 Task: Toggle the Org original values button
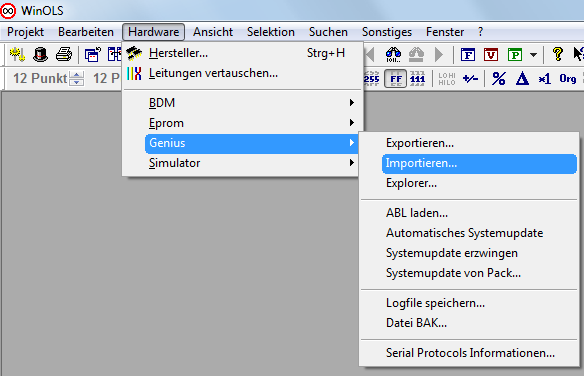tap(568, 79)
